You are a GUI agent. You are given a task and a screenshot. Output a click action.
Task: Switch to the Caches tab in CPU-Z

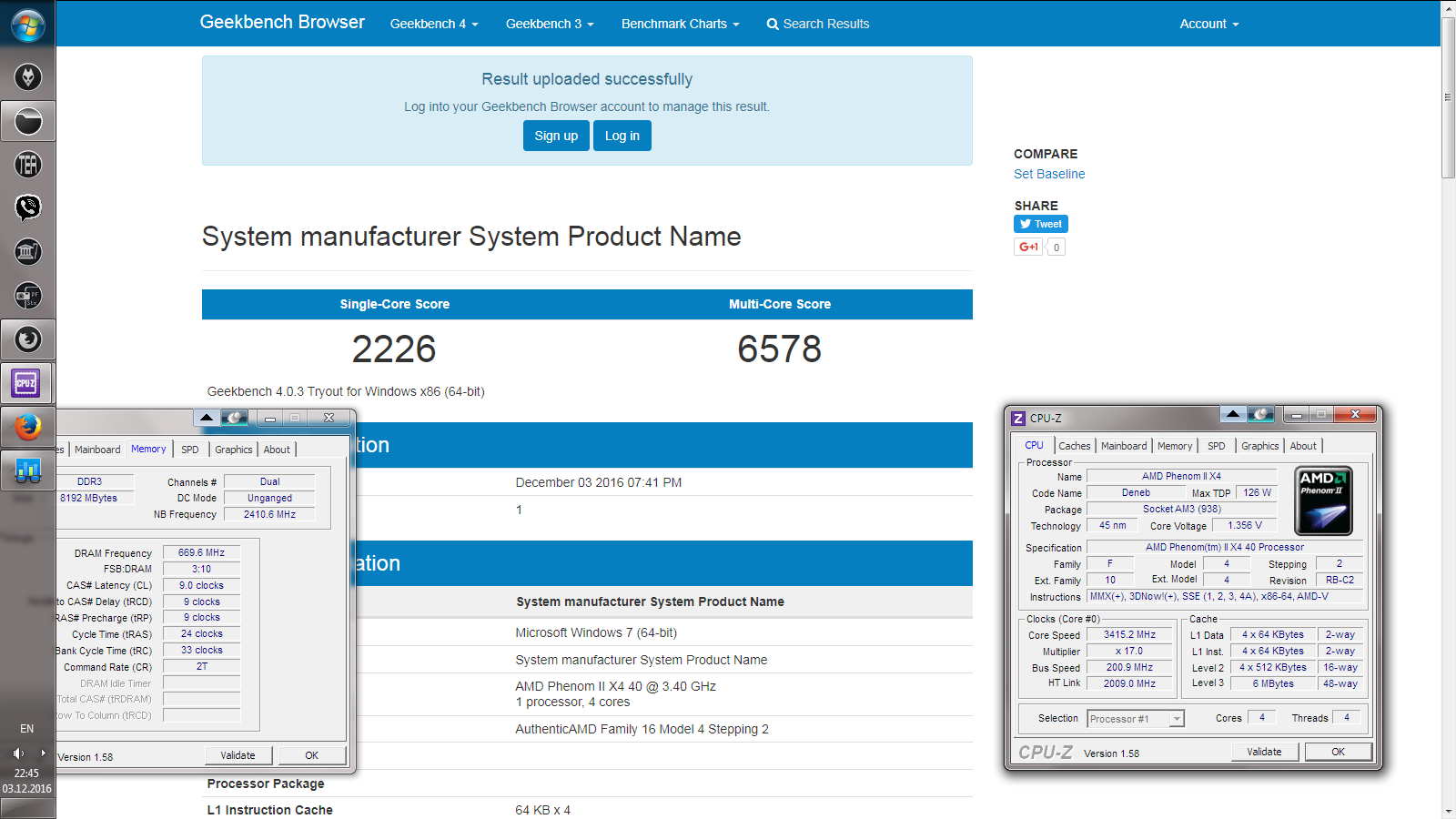click(1074, 446)
